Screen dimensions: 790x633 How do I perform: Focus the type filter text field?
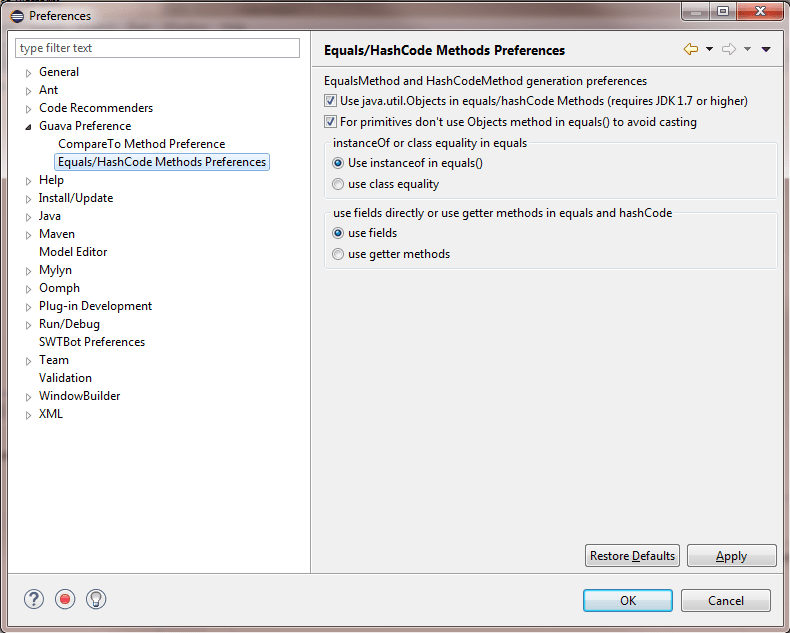(157, 48)
